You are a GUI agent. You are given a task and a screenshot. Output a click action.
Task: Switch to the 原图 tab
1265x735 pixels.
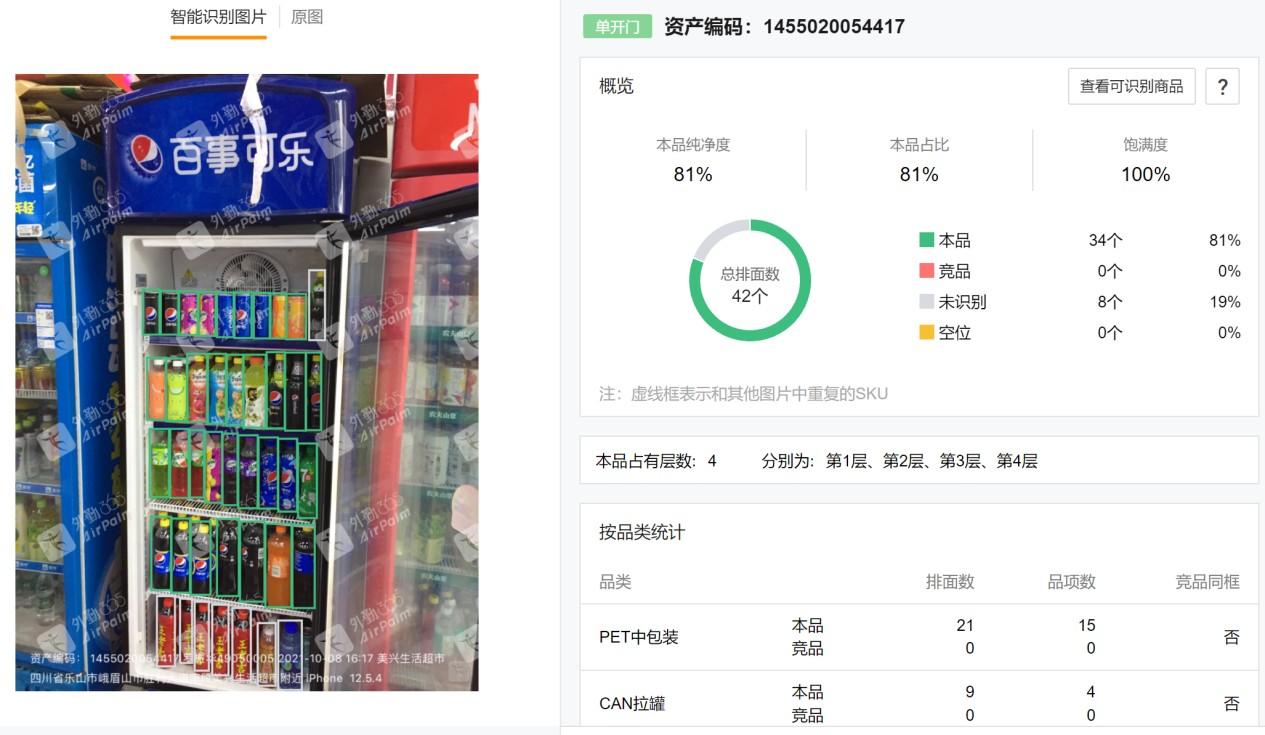[307, 17]
